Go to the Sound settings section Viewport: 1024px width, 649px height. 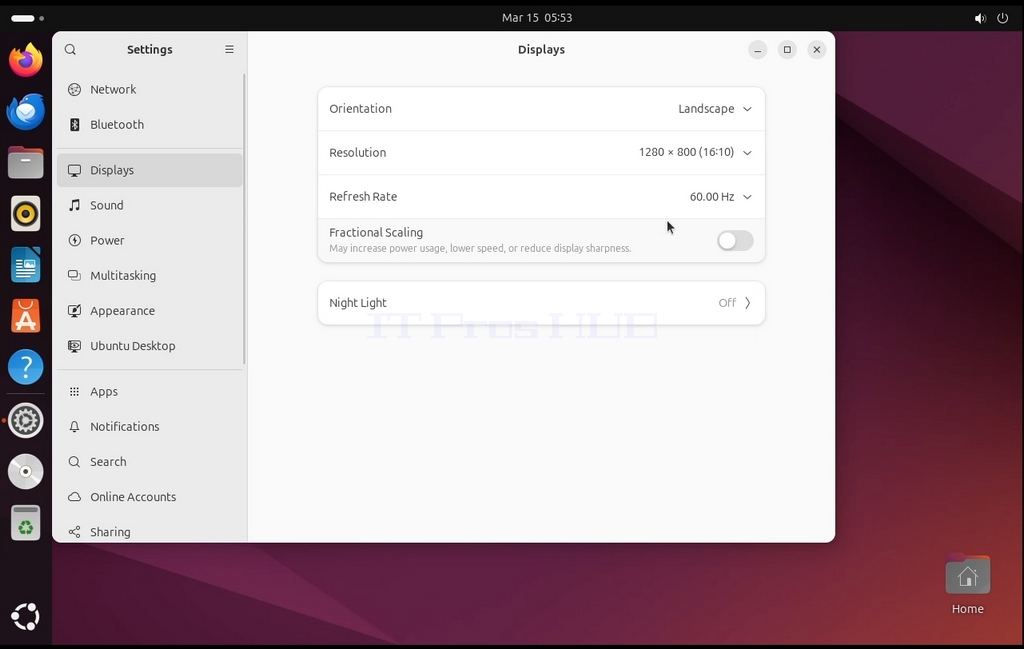point(150,205)
